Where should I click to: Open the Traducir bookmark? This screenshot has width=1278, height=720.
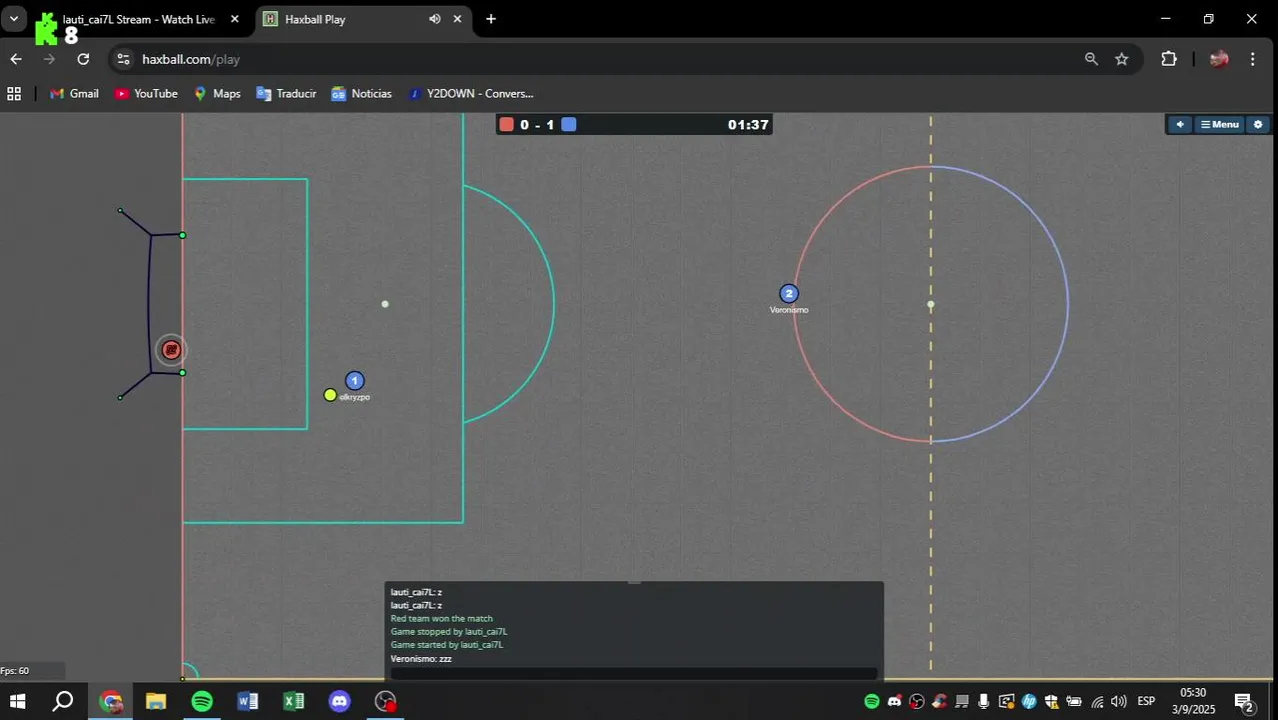pos(286,93)
